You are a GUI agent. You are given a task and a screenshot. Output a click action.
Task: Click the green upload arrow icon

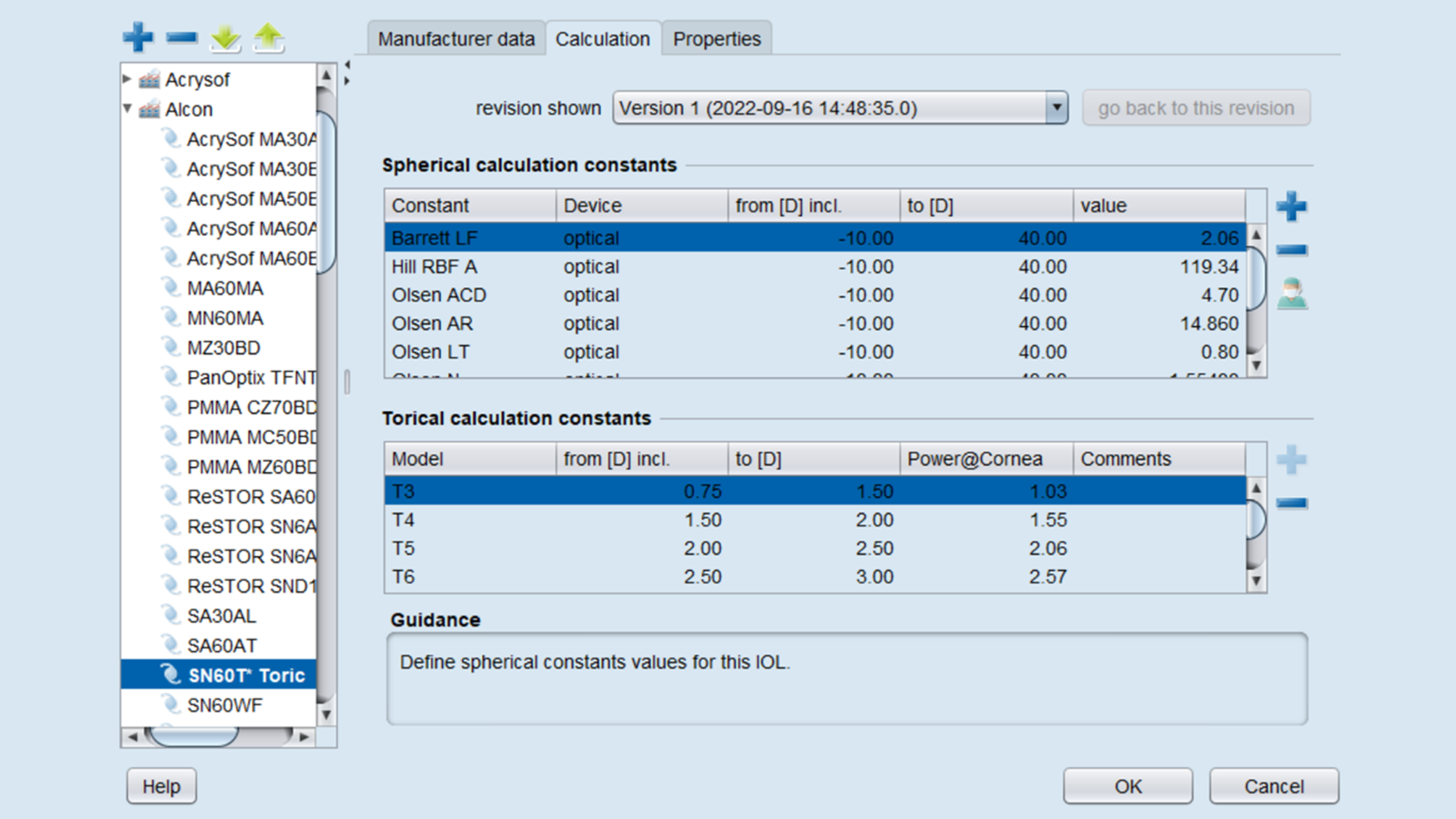(x=269, y=37)
